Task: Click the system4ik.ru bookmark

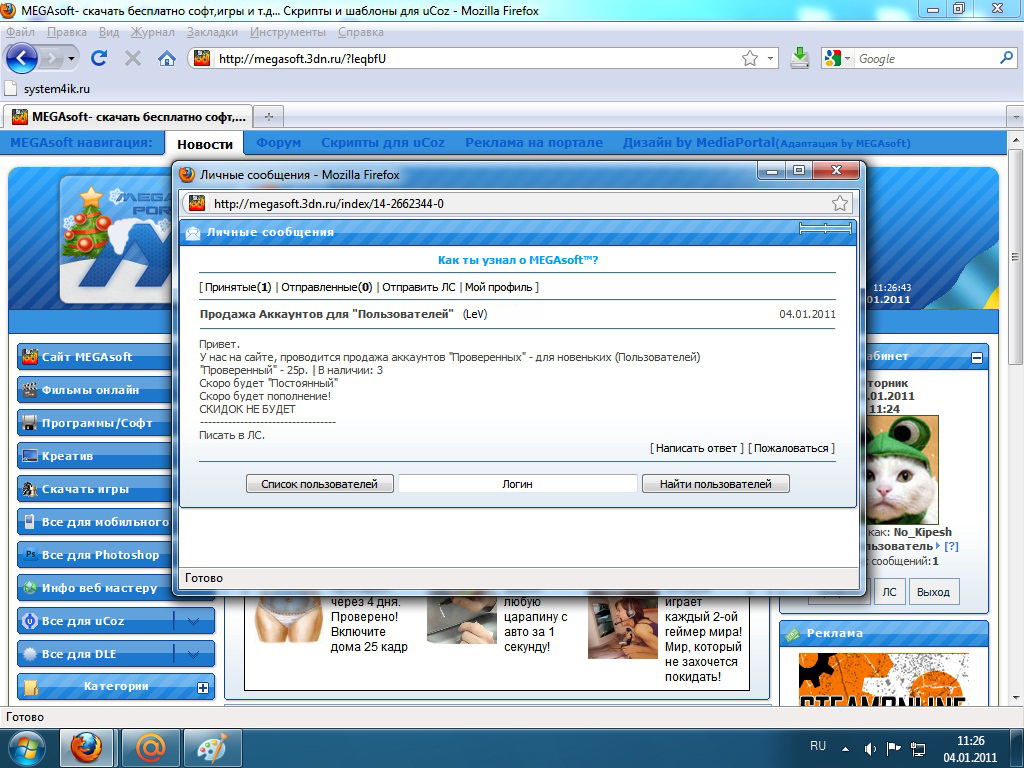Action: click(x=48, y=89)
